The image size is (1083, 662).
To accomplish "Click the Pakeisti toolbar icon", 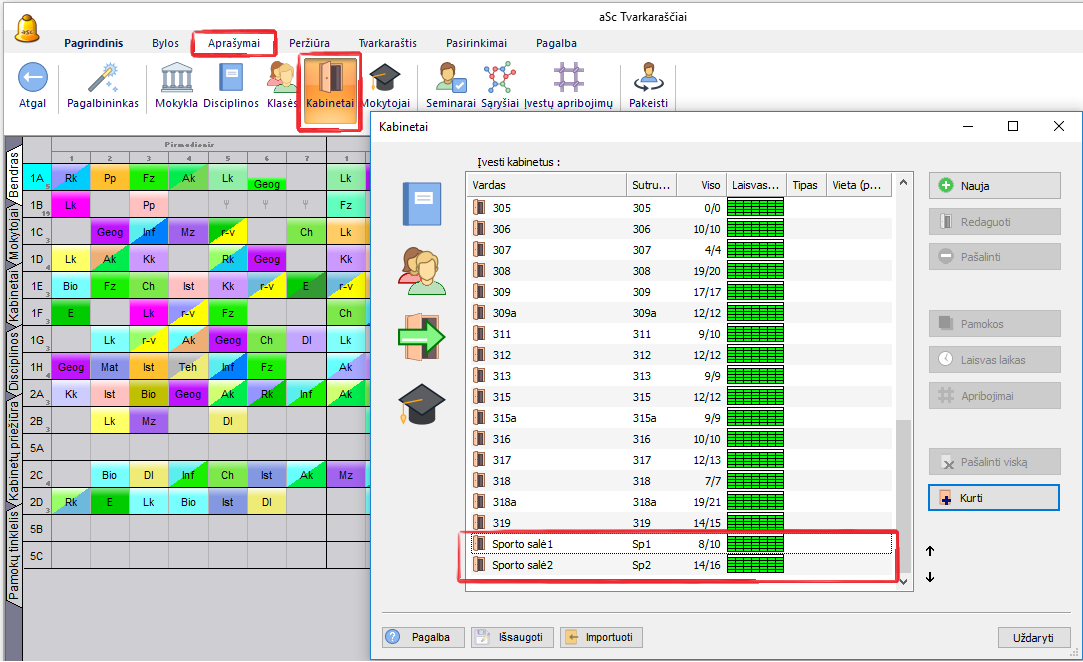I will [x=648, y=78].
